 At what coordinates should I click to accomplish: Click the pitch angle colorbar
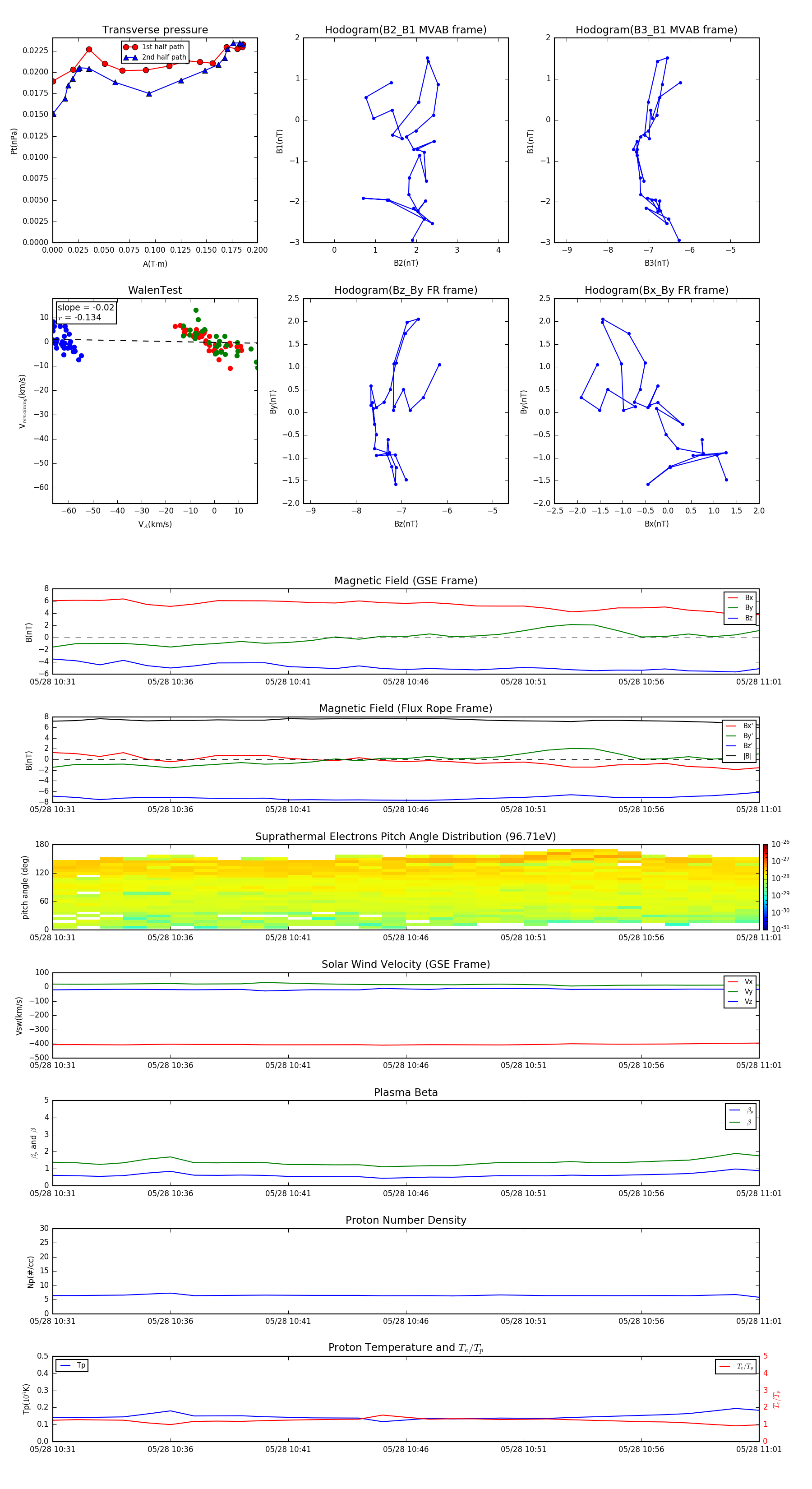(765, 887)
